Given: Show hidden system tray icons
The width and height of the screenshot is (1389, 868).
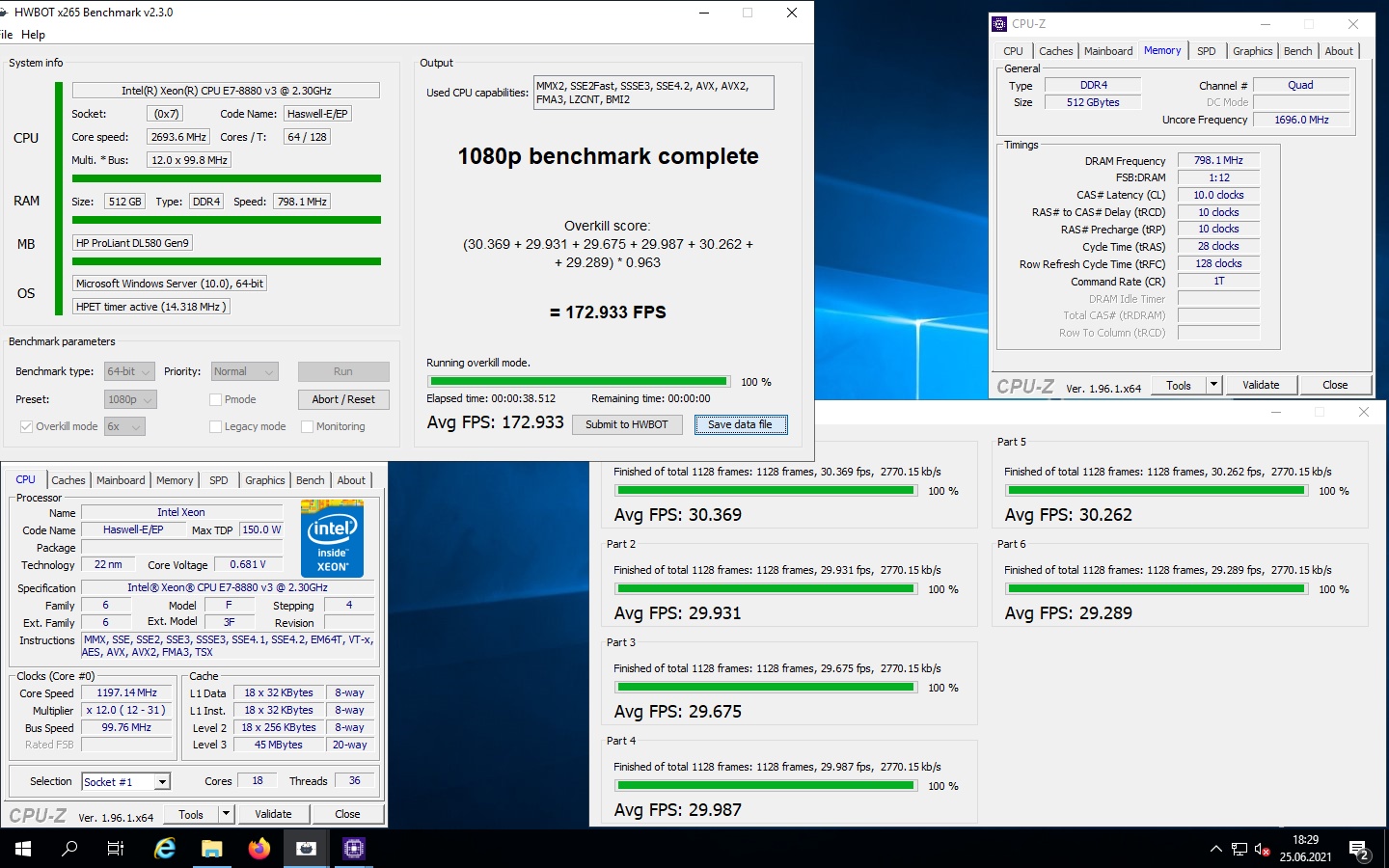Looking at the screenshot, I should 1215,849.
